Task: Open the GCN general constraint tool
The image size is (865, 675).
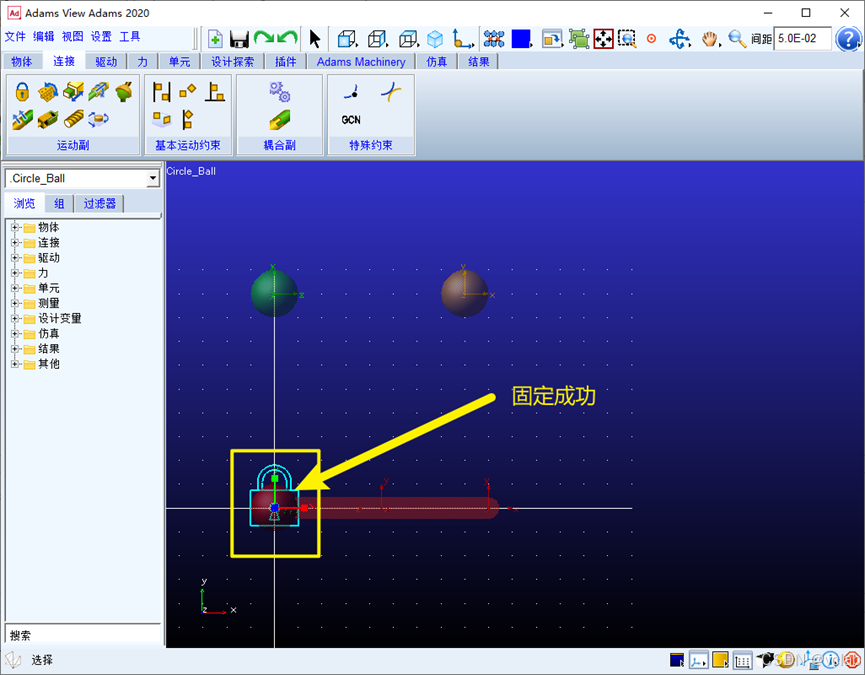Action: tap(351, 120)
